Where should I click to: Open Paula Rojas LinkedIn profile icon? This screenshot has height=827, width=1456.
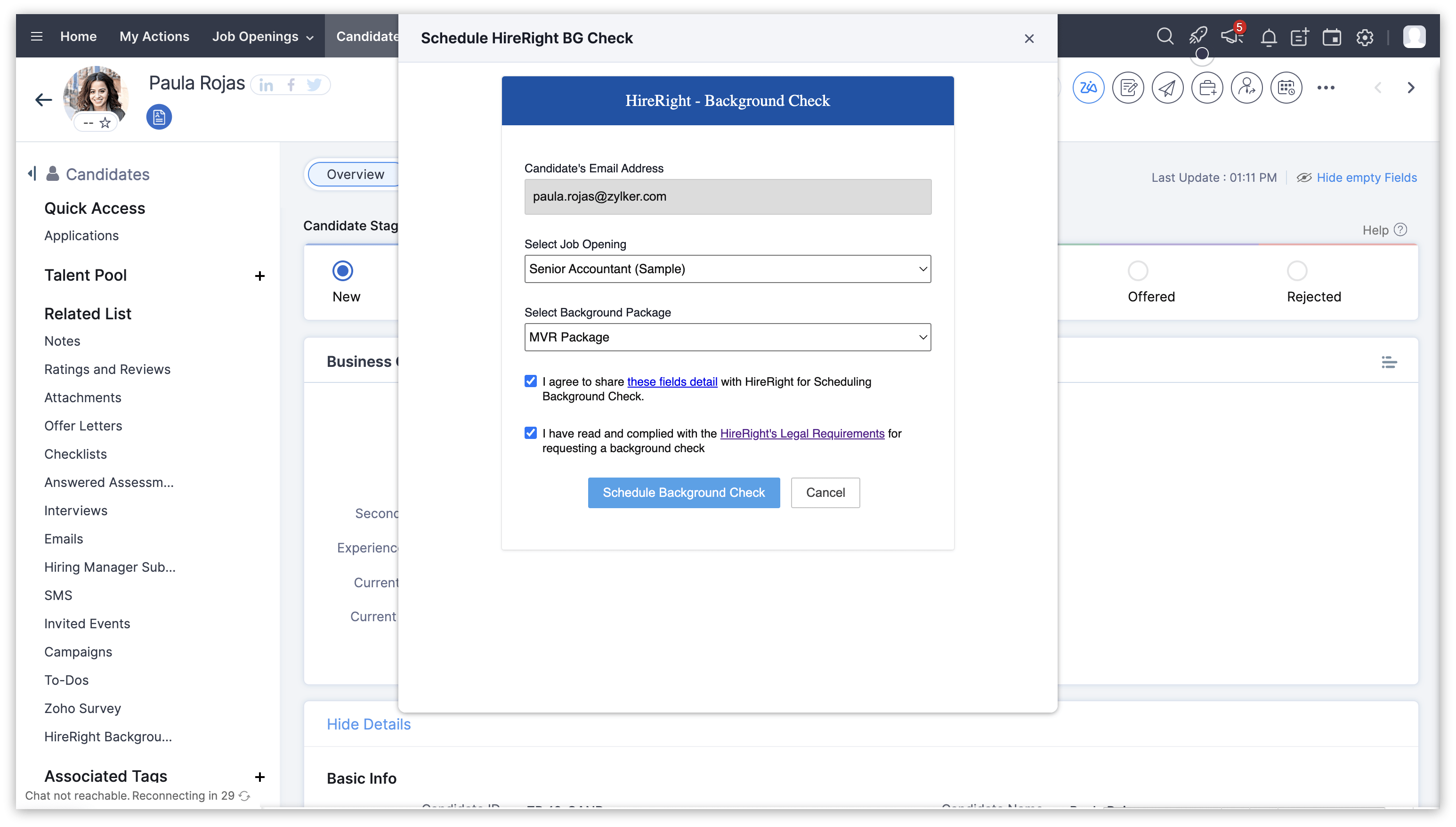tap(266, 85)
